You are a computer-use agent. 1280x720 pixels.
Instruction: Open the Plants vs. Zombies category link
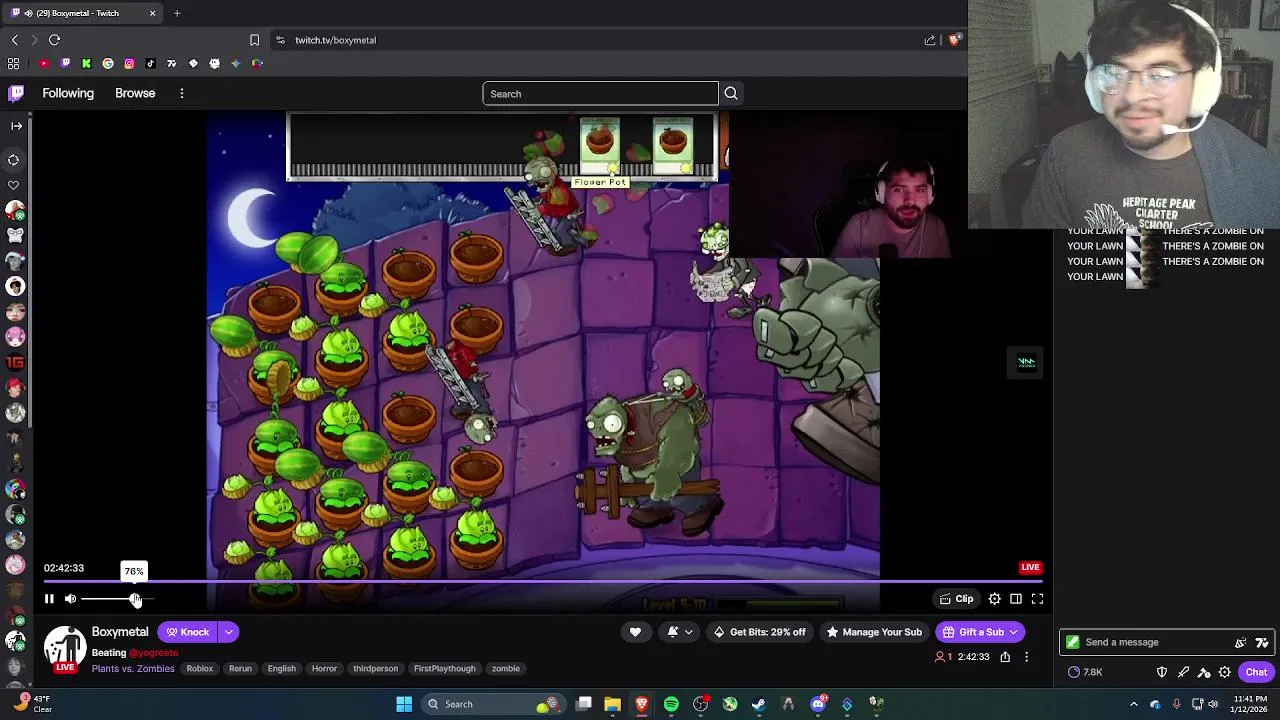(x=133, y=668)
